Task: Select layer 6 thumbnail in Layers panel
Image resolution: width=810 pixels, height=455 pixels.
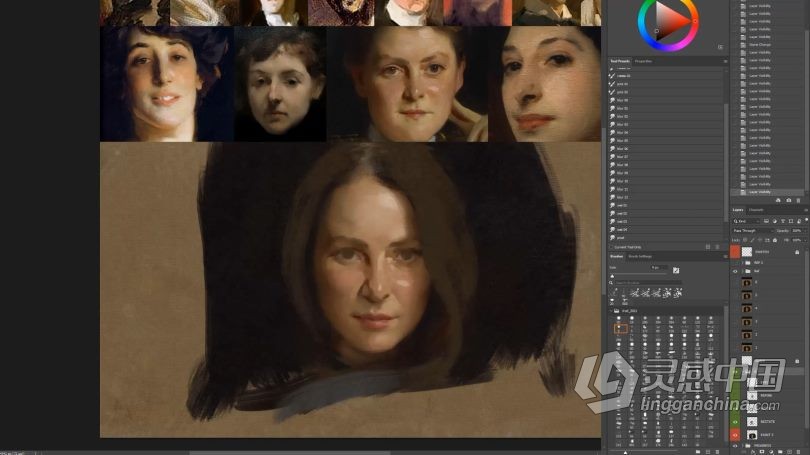Action: [x=746, y=283]
